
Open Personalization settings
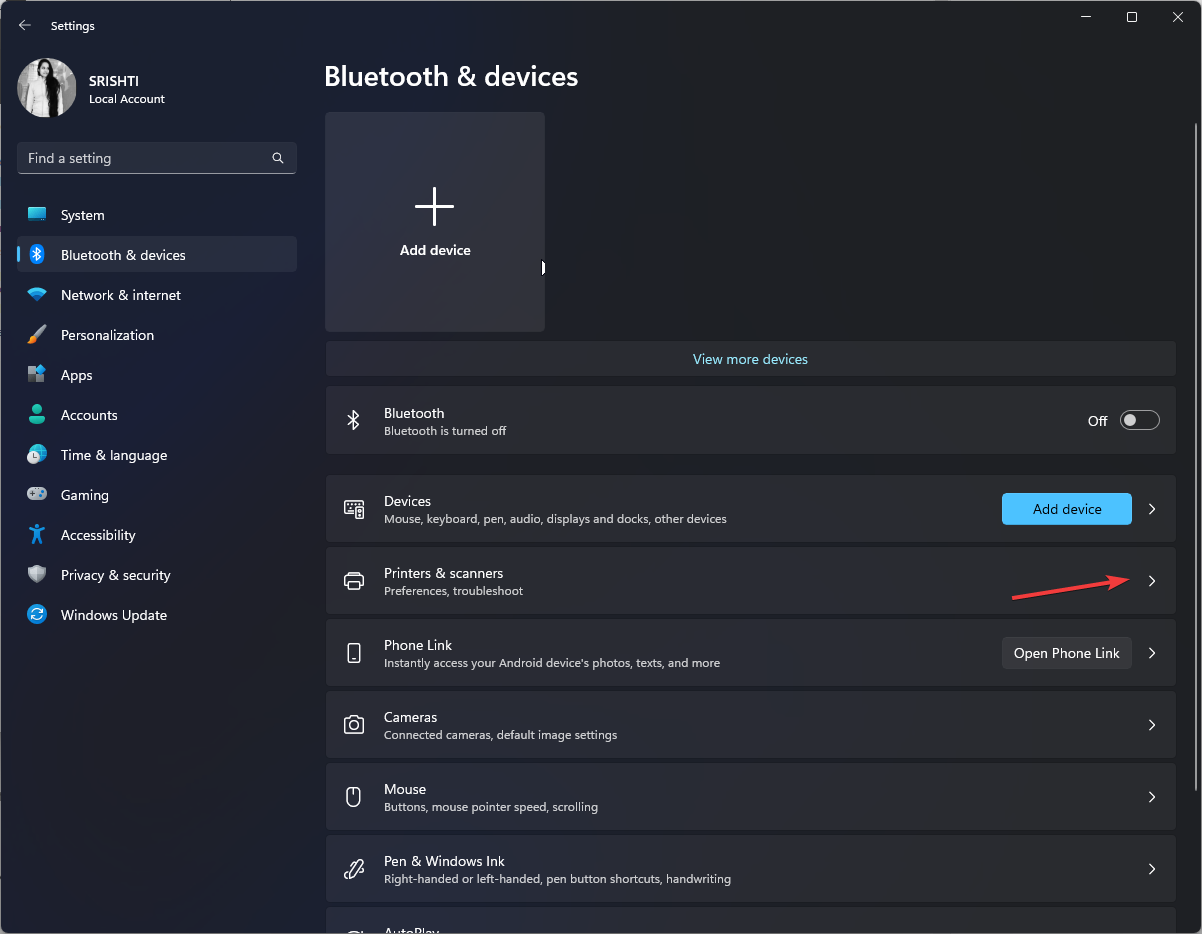(157, 335)
